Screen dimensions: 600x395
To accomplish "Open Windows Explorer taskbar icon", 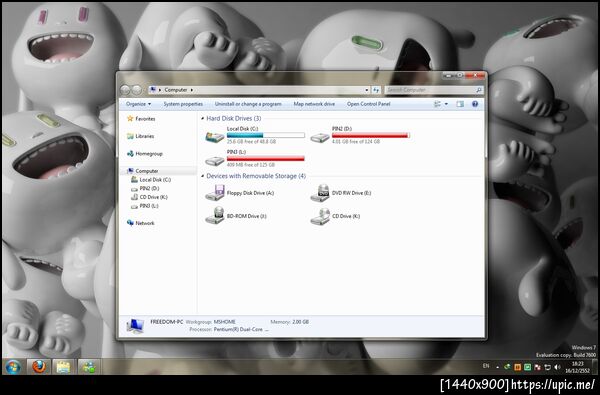I will (x=64, y=367).
